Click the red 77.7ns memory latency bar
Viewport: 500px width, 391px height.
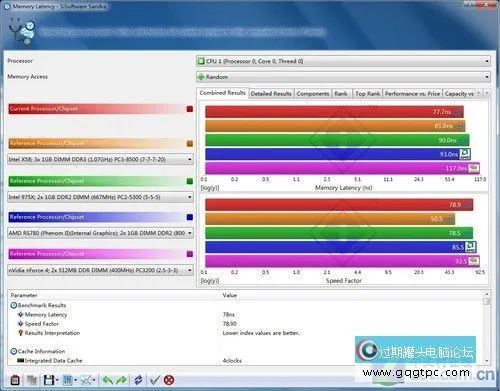(334, 112)
